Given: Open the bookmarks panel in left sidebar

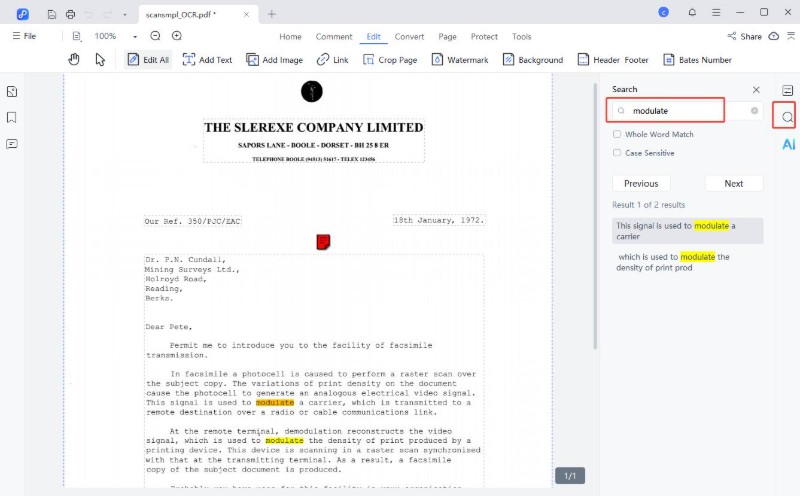Looking at the screenshot, I should pos(12,118).
